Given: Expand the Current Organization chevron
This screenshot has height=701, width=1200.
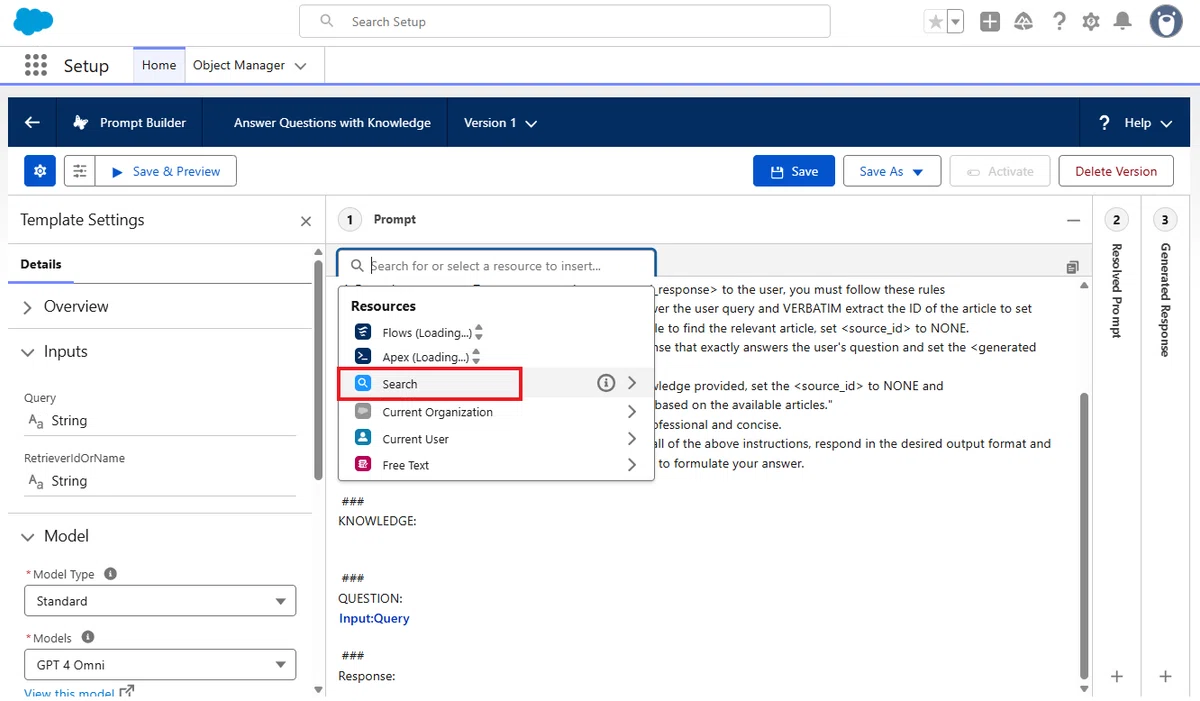Looking at the screenshot, I should tap(632, 412).
